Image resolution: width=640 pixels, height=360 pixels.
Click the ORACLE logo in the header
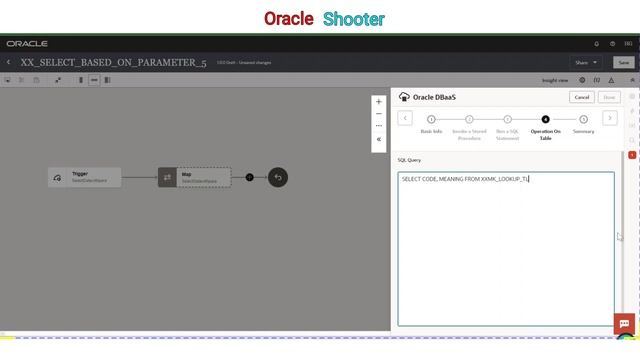point(27,44)
